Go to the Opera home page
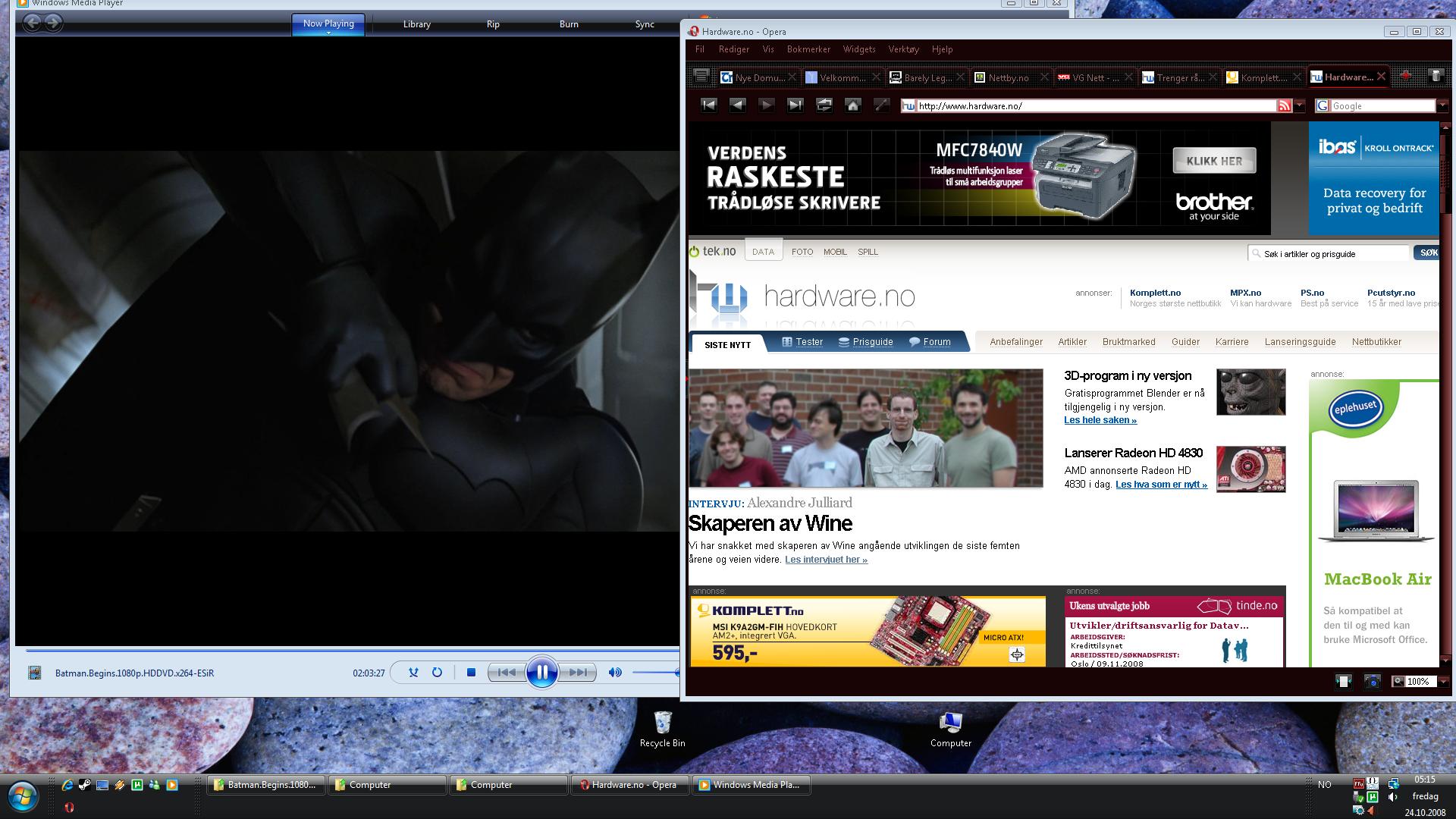This screenshot has height=819, width=1456. 852,105
